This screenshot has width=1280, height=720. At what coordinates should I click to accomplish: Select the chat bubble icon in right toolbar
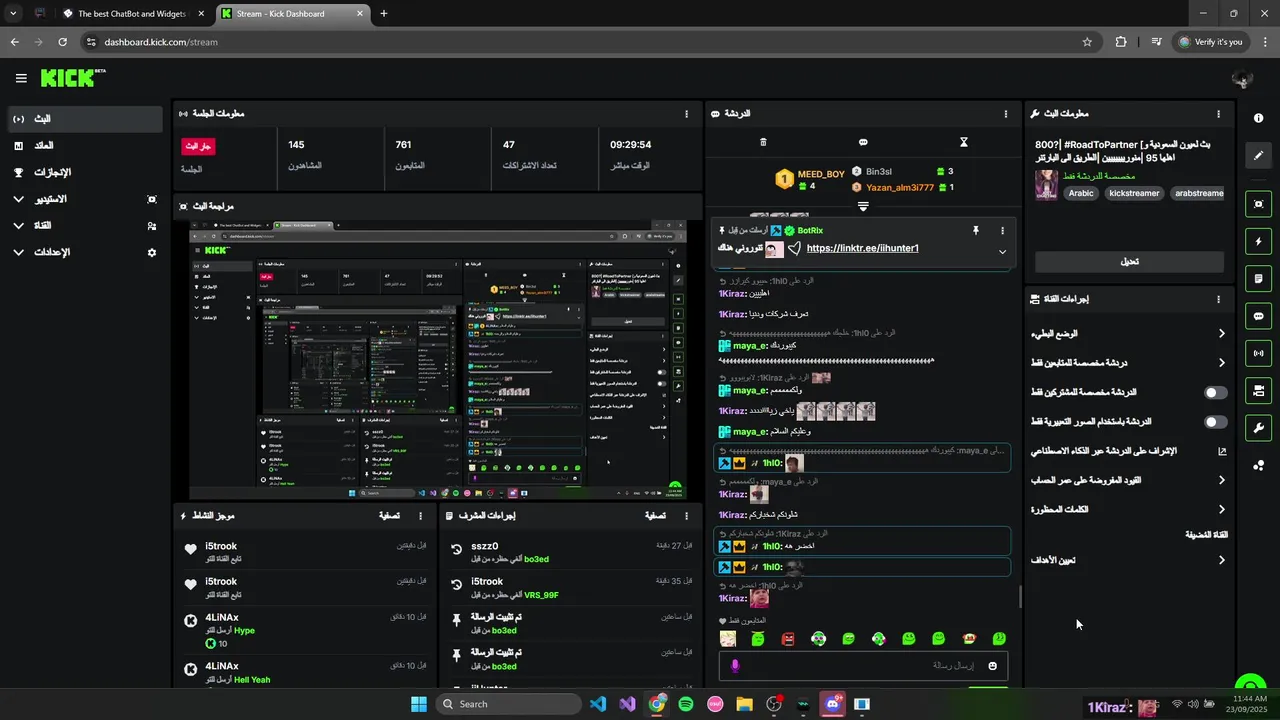(x=1258, y=316)
